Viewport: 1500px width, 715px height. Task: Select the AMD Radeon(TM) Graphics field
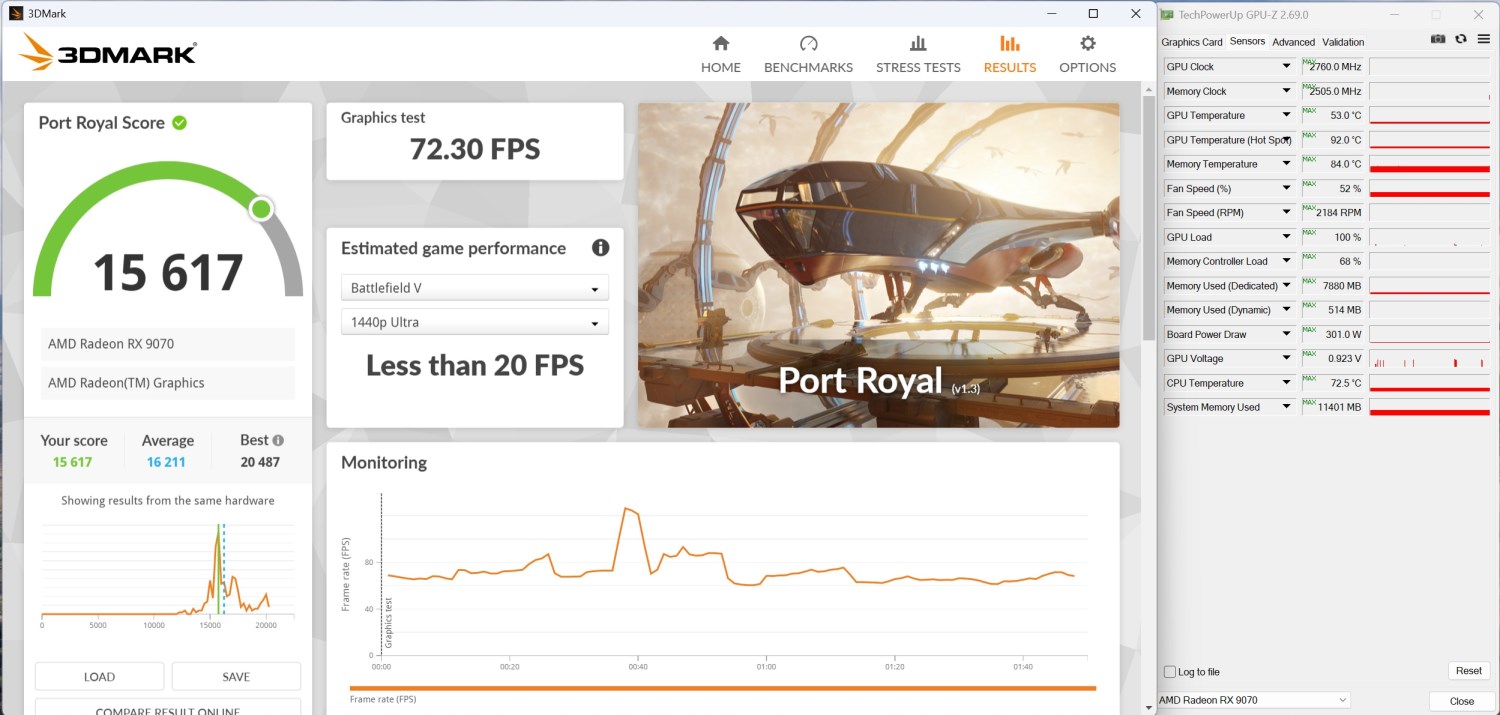pos(168,383)
